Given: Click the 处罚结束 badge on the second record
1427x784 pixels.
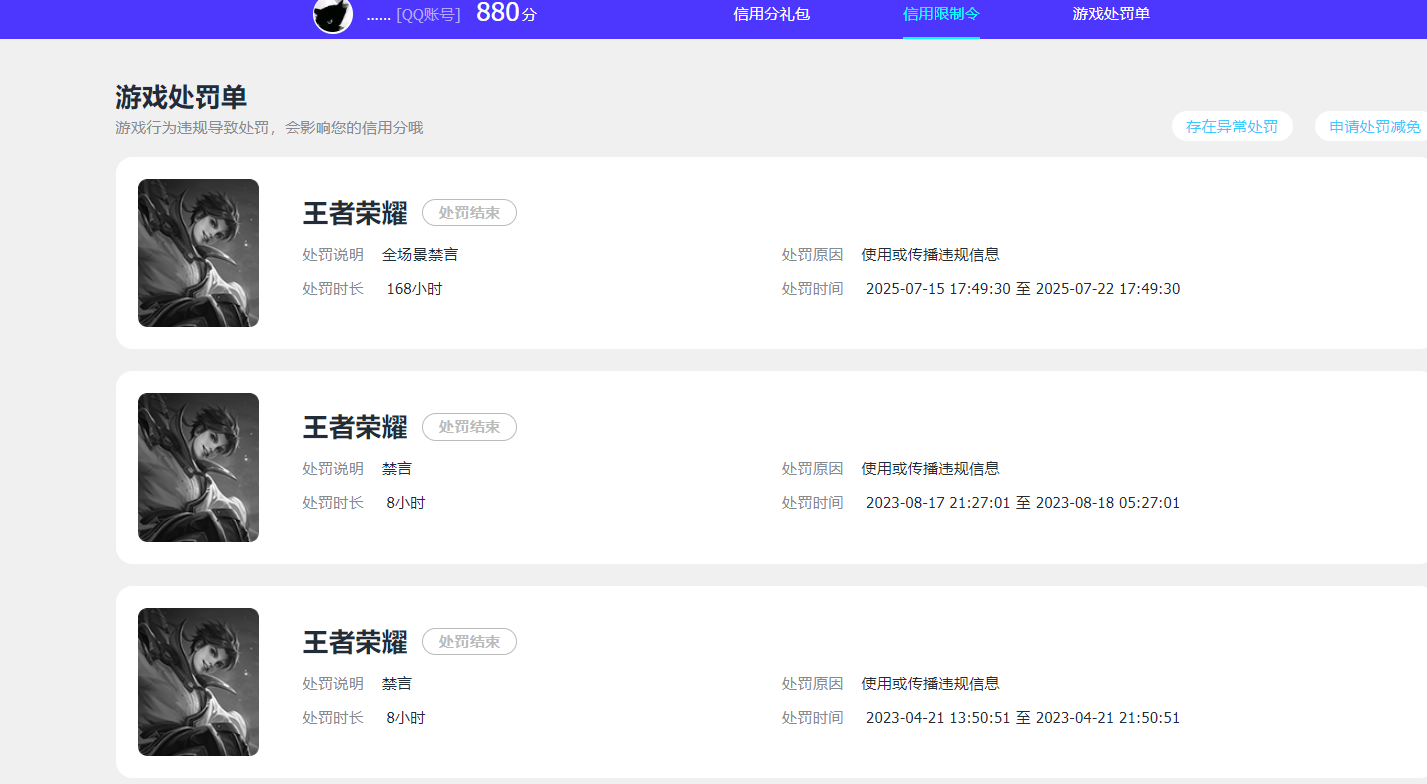Looking at the screenshot, I should click(469, 427).
